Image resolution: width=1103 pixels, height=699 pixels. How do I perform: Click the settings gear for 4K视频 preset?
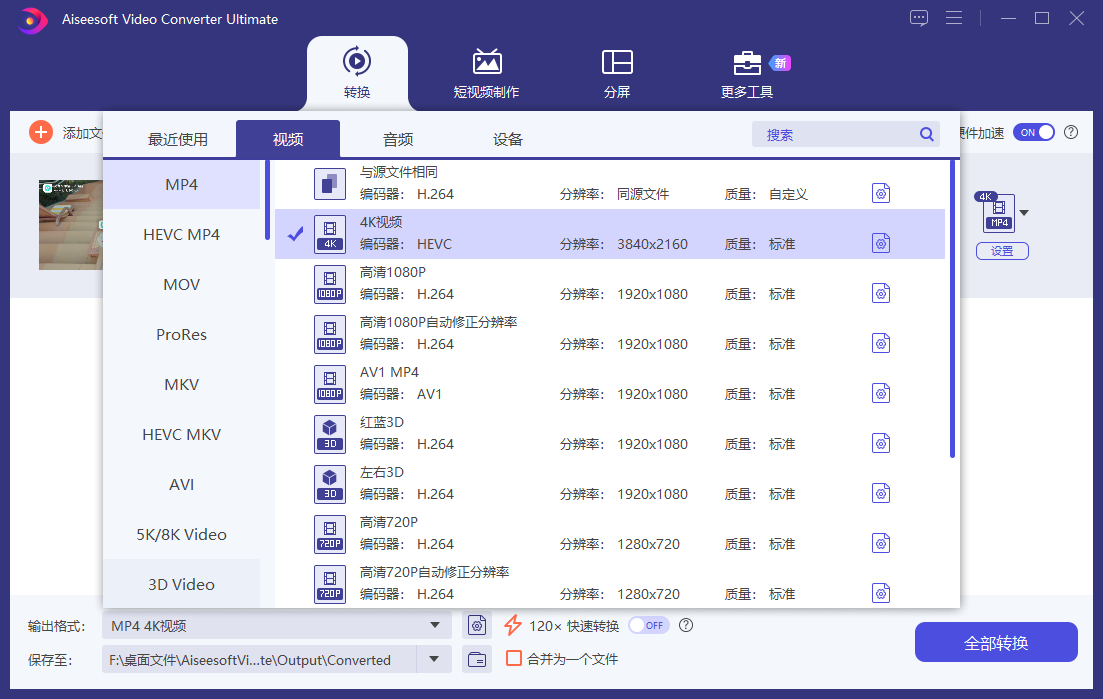[x=880, y=243]
